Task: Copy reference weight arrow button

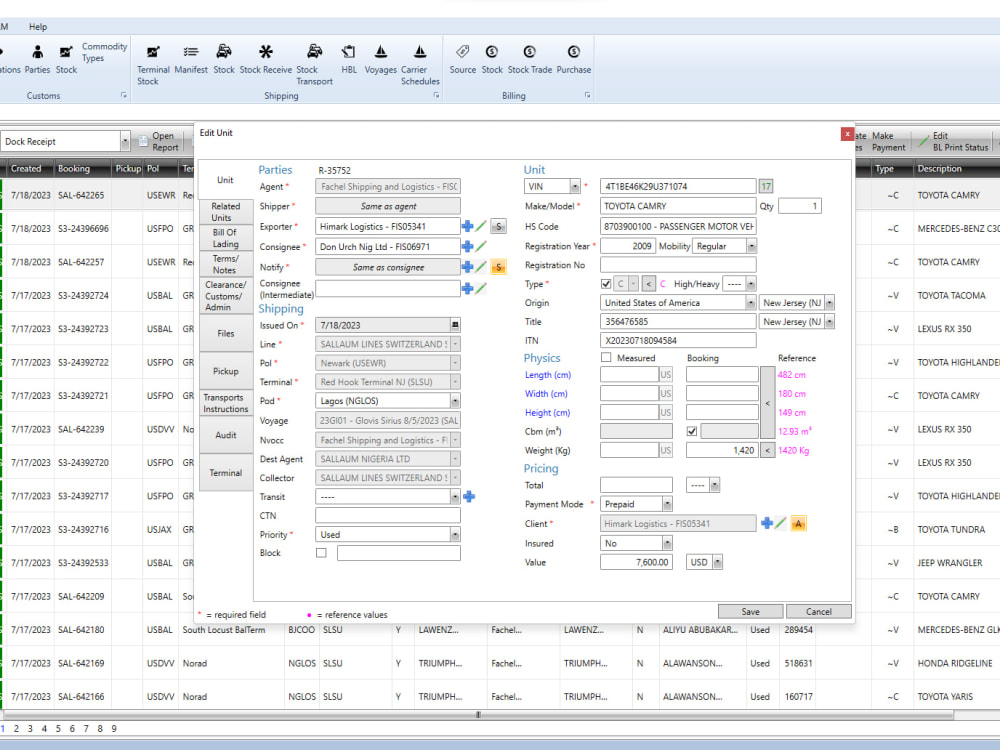Action: (767, 450)
